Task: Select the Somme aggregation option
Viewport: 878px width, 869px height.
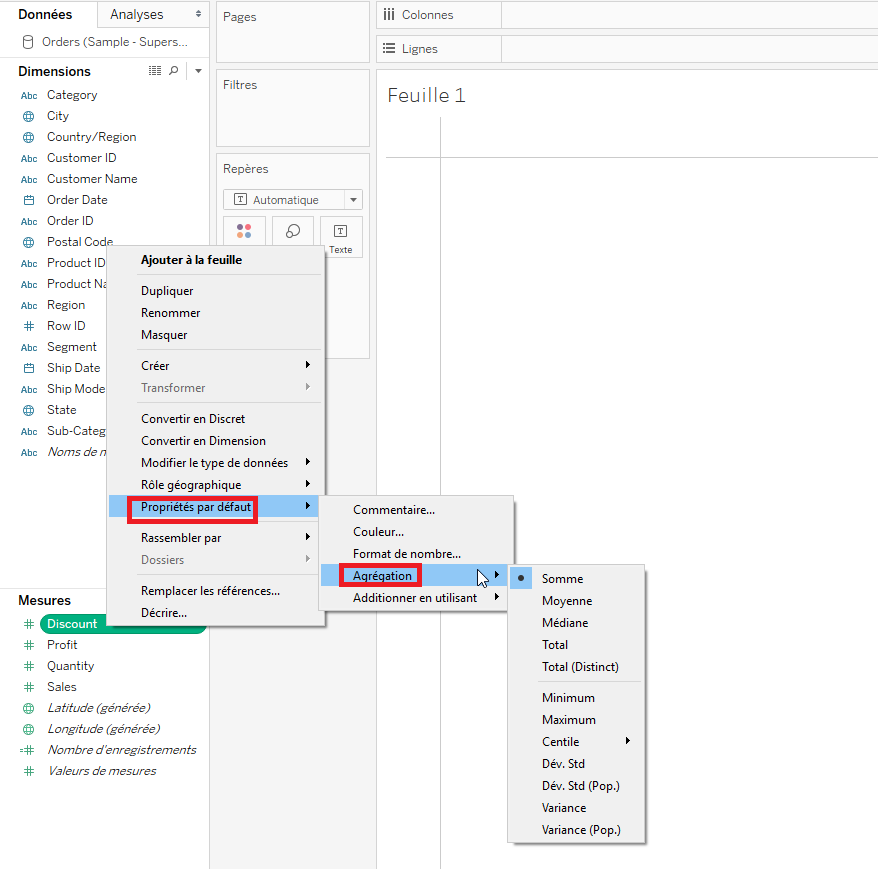Action: click(x=562, y=579)
